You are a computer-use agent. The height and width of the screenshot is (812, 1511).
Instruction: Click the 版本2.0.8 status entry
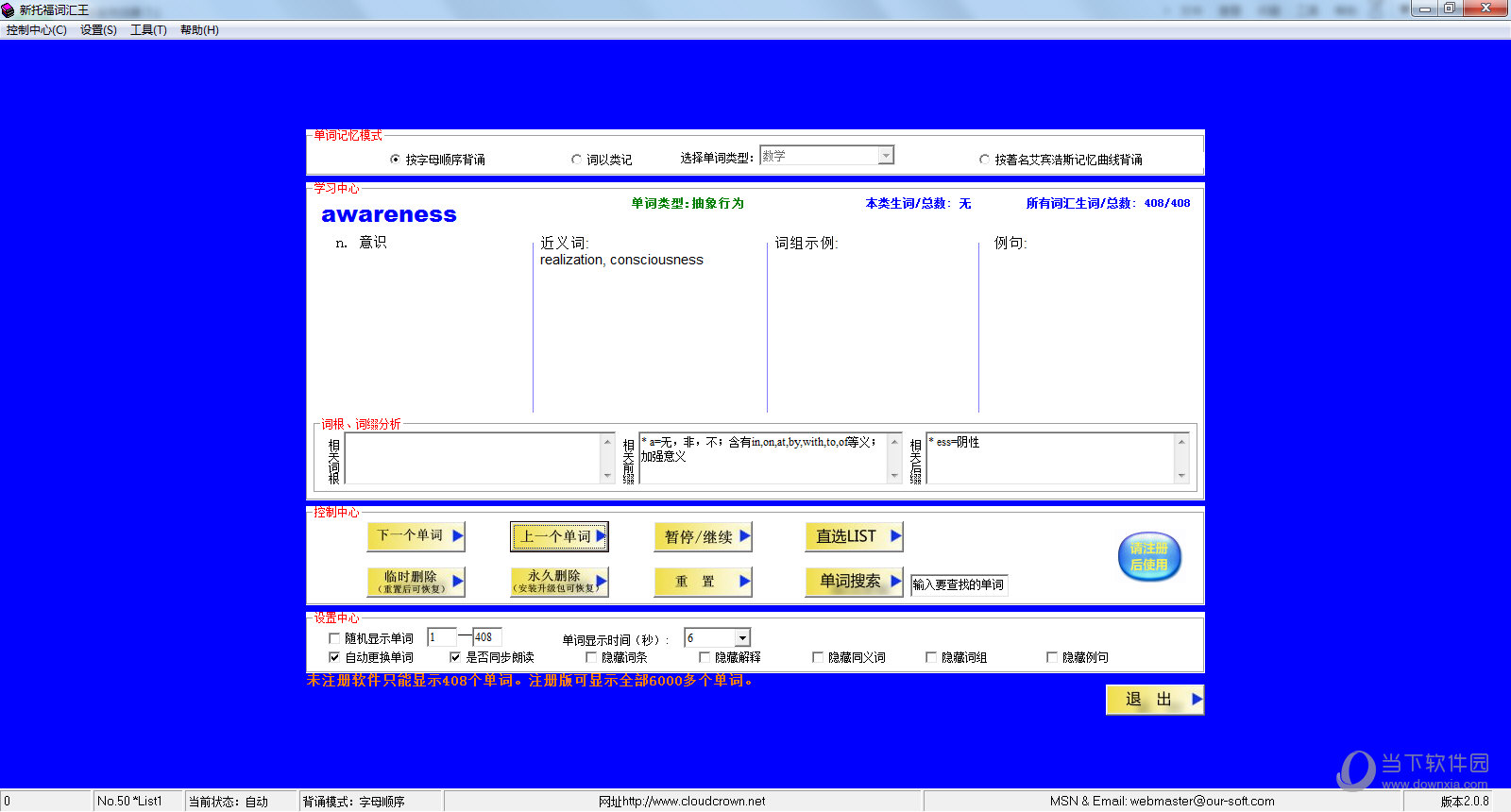click(1465, 801)
